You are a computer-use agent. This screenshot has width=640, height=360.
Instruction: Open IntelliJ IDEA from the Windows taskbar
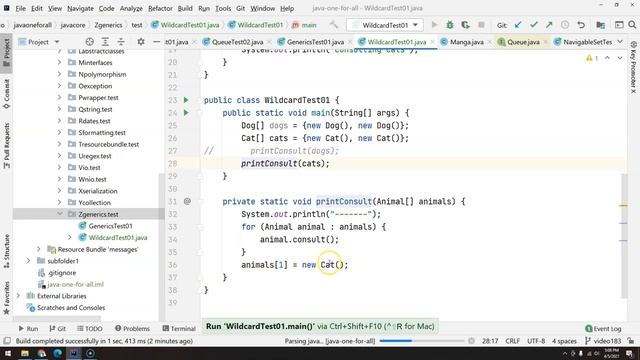click(x=74, y=353)
